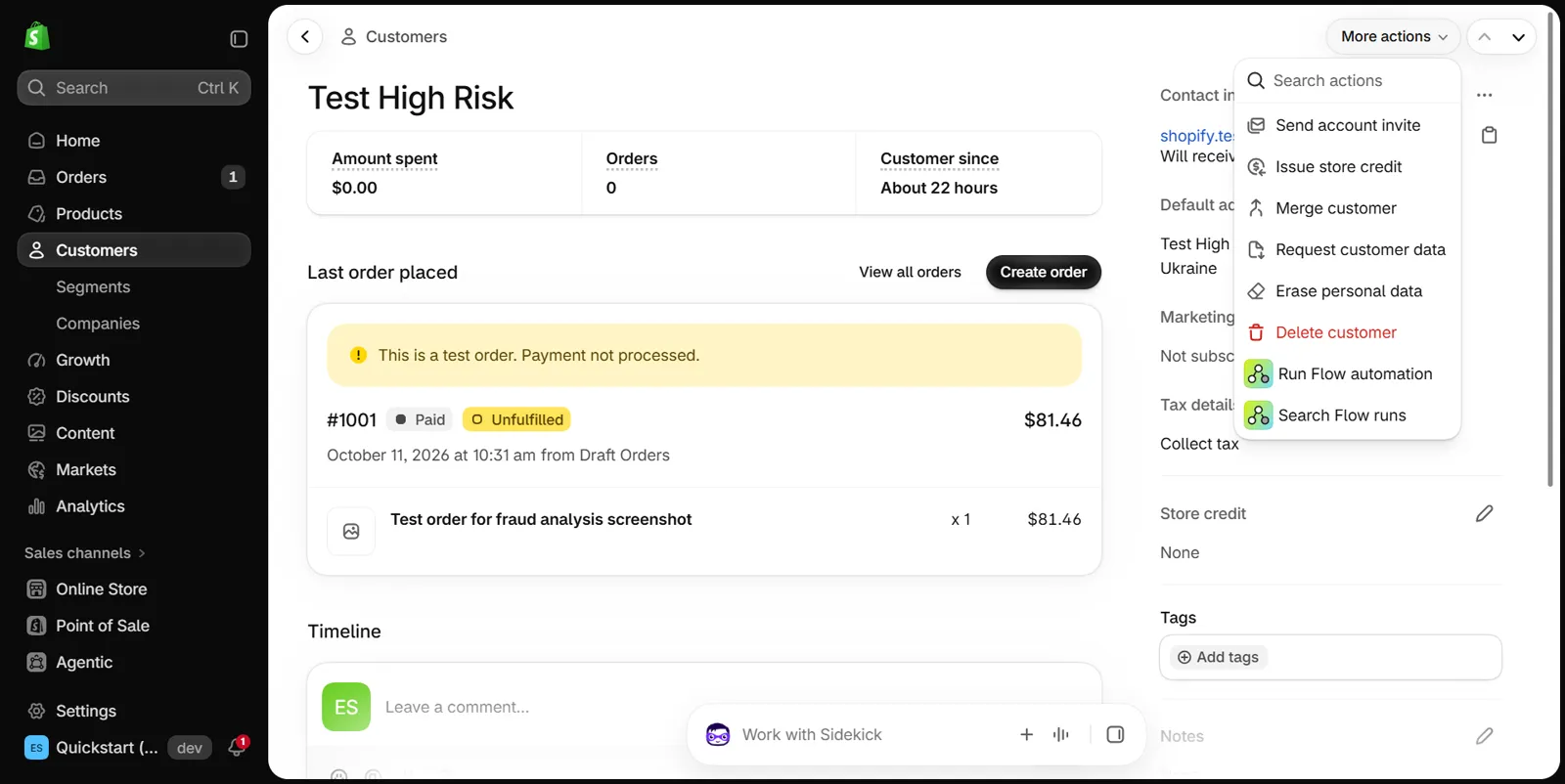Open Products in the sidebar
The height and width of the screenshot is (784, 1565).
134,214
